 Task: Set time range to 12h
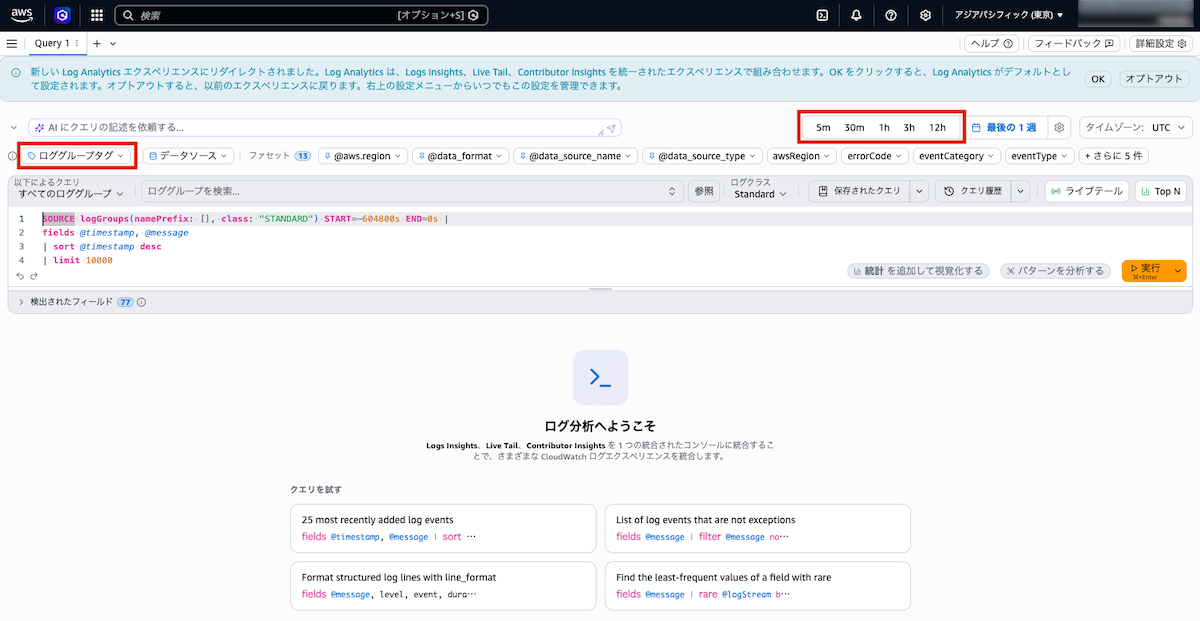click(937, 128)
